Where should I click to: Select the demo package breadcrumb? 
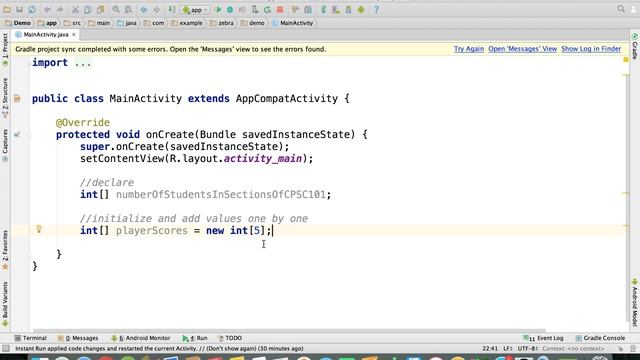[253, 23]
